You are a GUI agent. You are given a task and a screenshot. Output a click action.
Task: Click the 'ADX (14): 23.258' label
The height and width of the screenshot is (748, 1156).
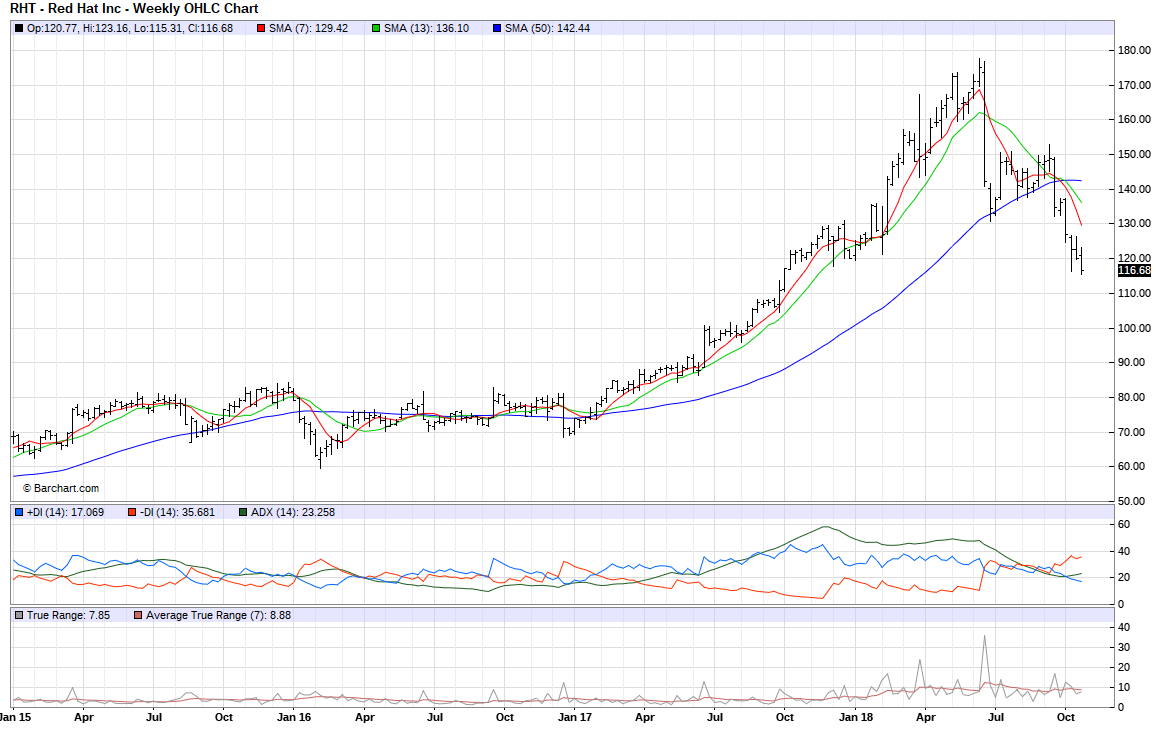click(293, 512)
